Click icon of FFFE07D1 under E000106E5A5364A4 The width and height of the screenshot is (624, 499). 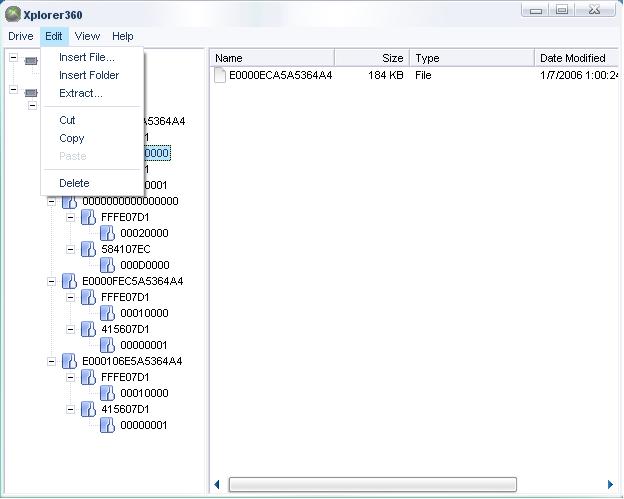click(x=88, y=377)
